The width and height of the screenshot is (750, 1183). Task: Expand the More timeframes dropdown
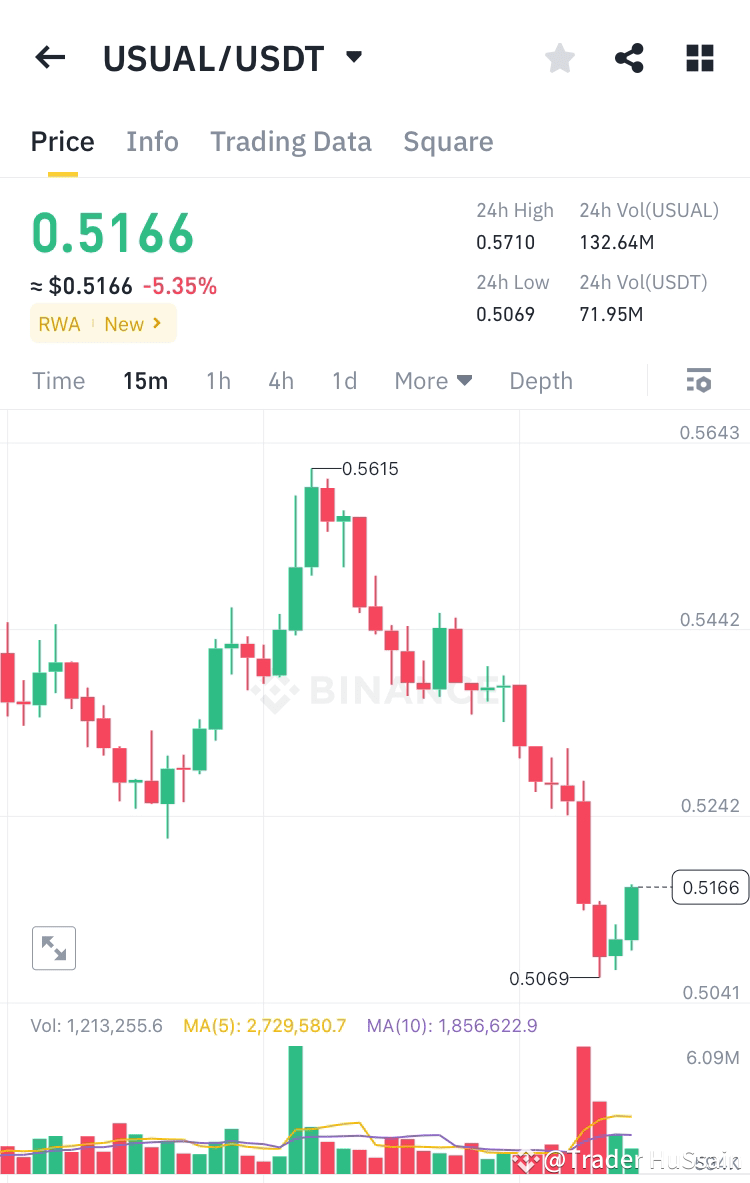click(x=433, y=380)
